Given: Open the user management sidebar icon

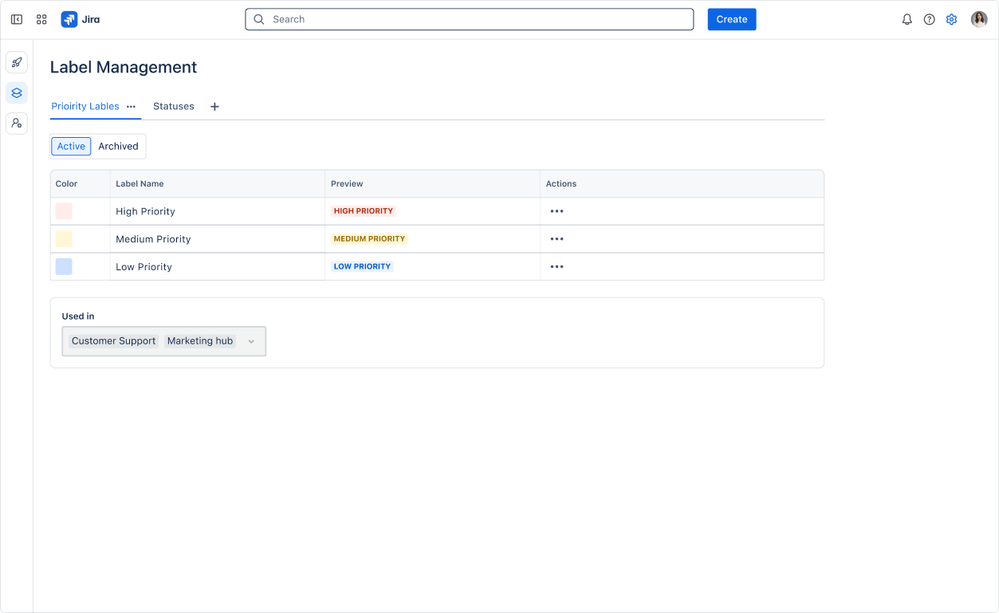Looking at the screenshot, I should 17,123.
